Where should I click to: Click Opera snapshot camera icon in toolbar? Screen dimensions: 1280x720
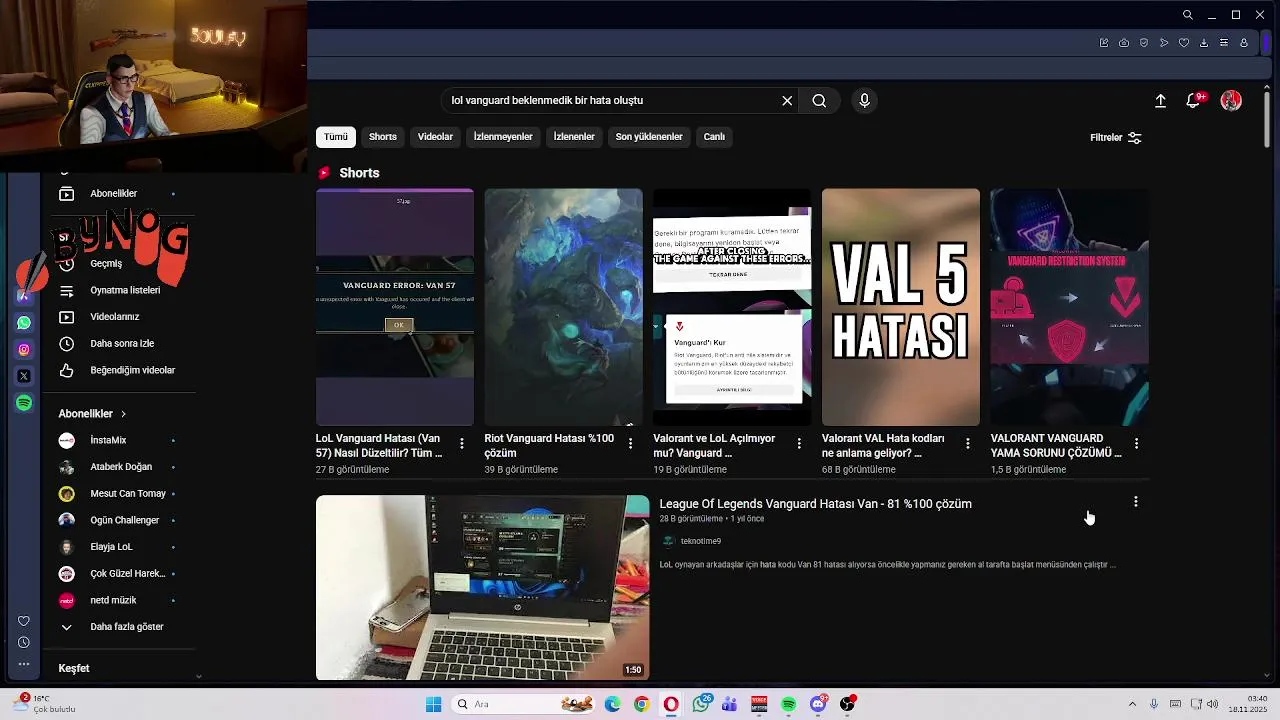1124,43
